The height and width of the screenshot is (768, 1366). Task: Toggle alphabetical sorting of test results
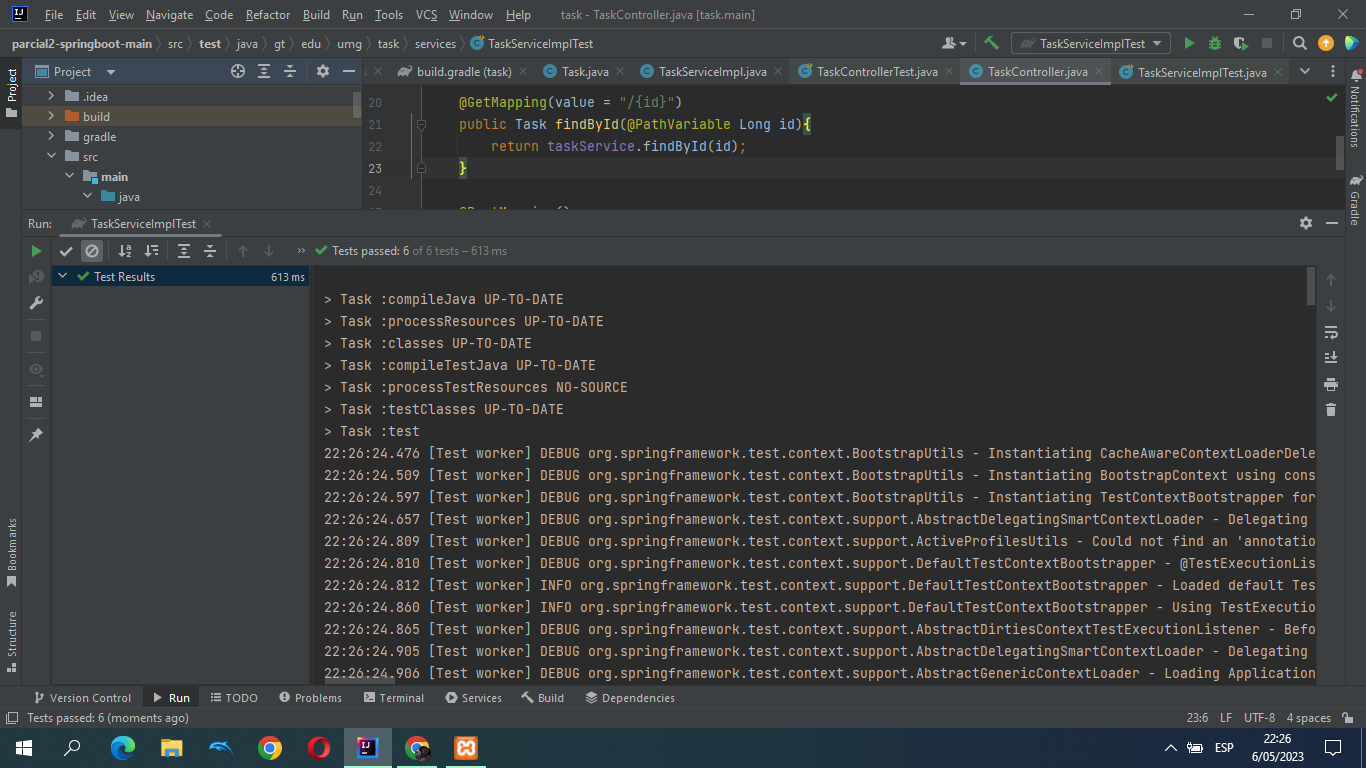coord(125,251)
